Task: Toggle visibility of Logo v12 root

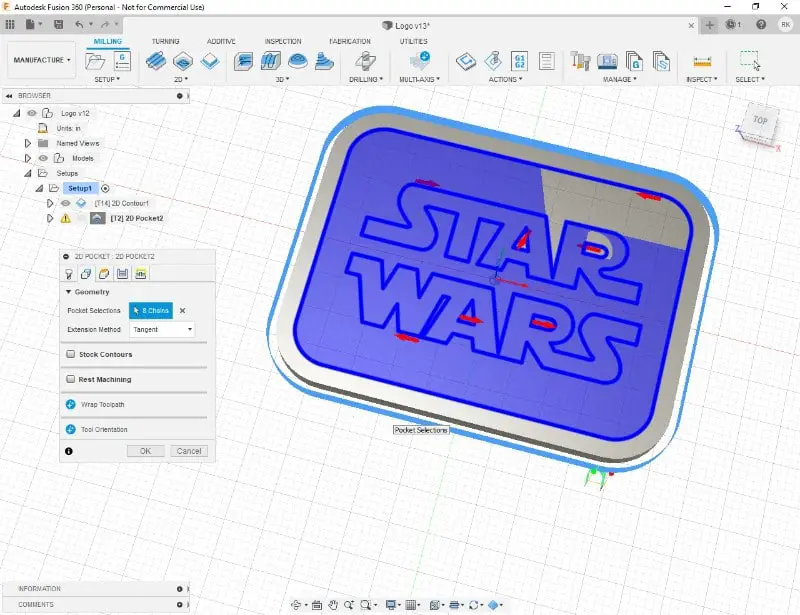Action: (32, 113)
